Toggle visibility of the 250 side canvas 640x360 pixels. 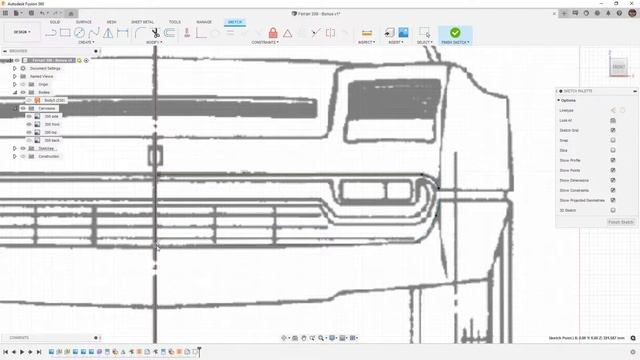pos(29,116)
